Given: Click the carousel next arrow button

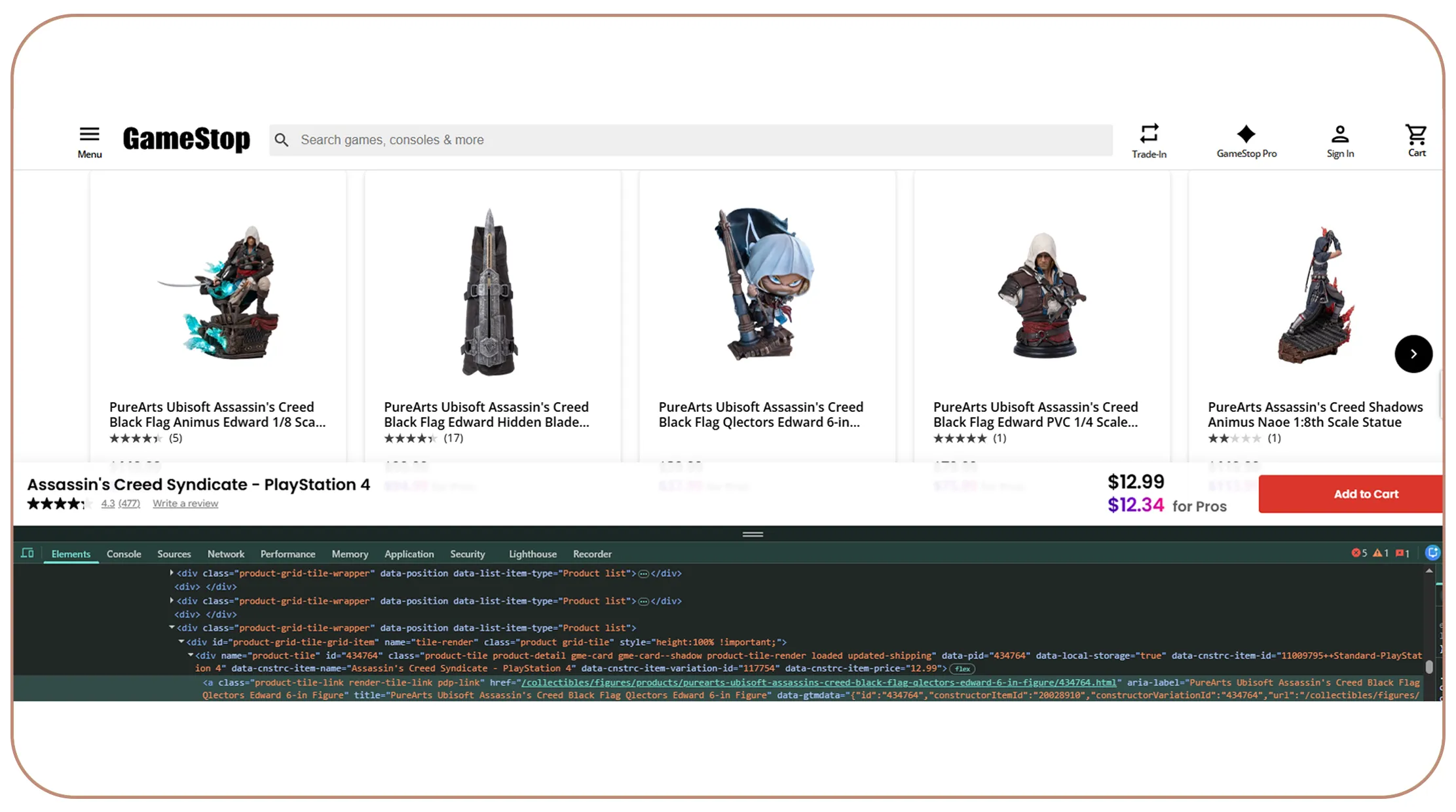Looking at the screenshot, I should pos(1413,354).
